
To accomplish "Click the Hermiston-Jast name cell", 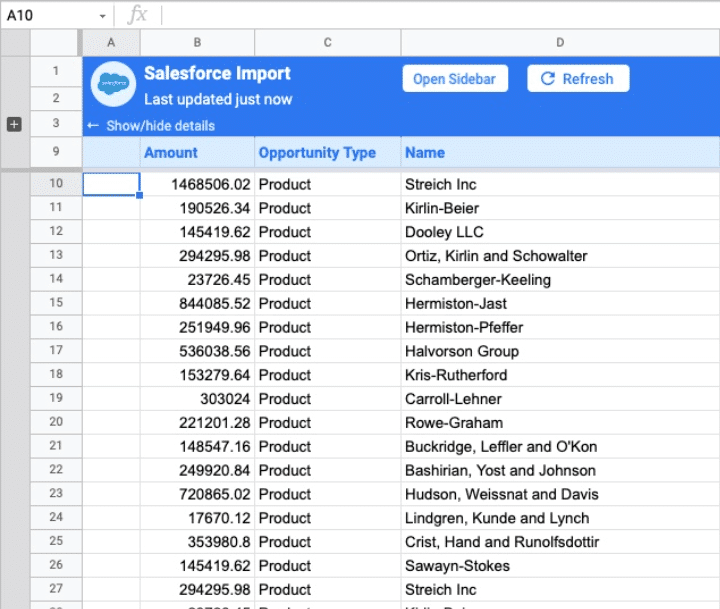I will click(x=560, y=304).
